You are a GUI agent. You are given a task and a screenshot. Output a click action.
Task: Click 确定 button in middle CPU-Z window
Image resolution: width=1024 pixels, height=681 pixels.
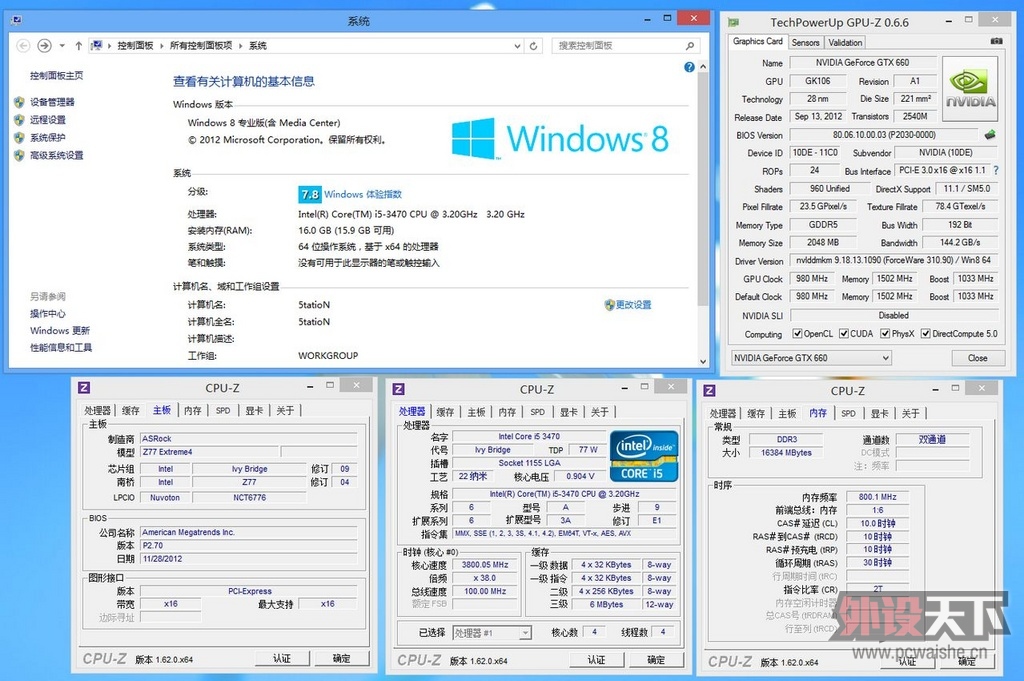tap(656, 659)
